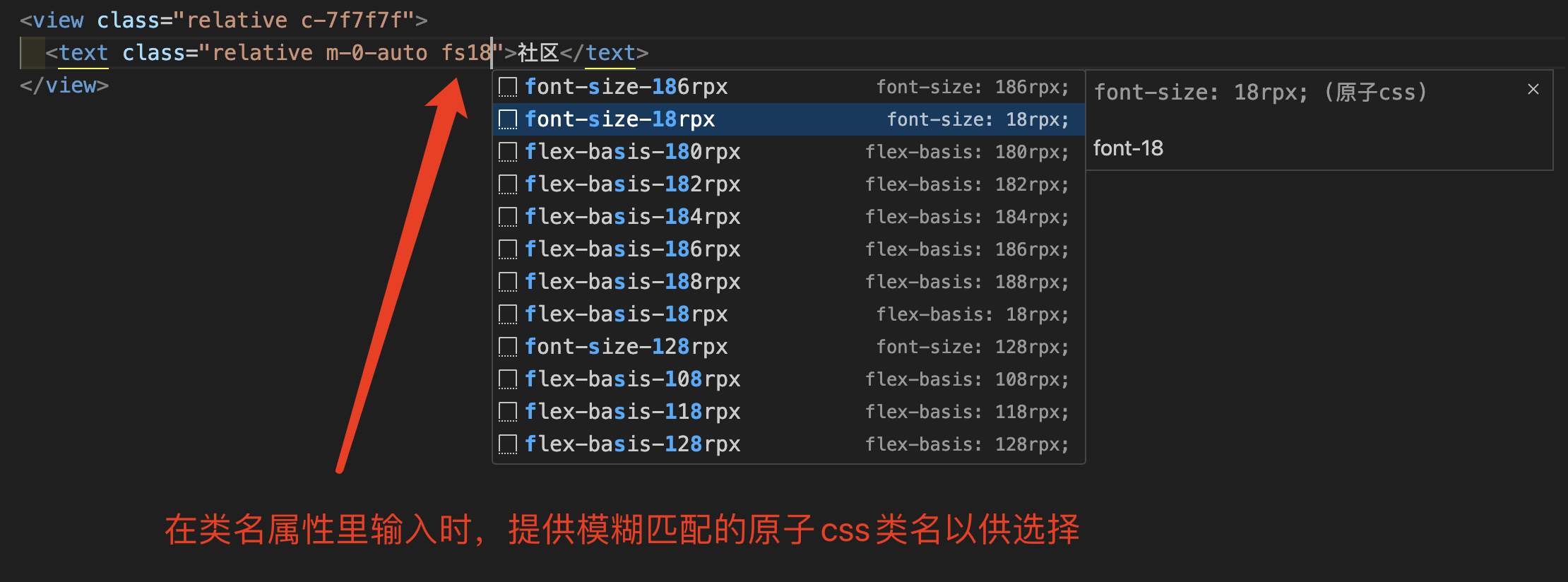Click the icon beside flex-basis-118rpx suggestion
This screenshot has height=582, width=1568.
[508, 412]
